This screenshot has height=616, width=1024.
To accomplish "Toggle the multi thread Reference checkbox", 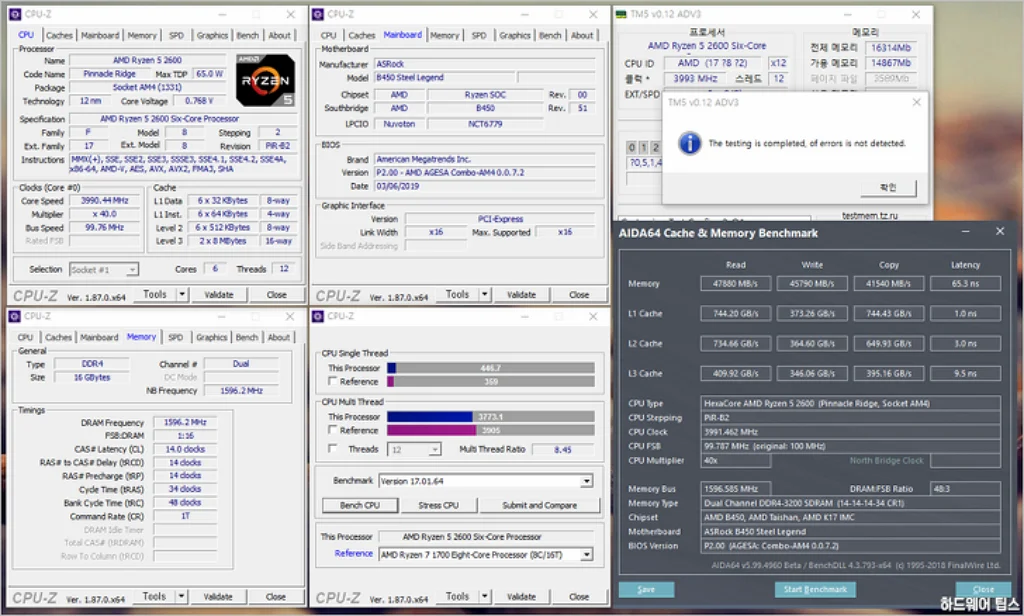I will click(x=333, y=430).
